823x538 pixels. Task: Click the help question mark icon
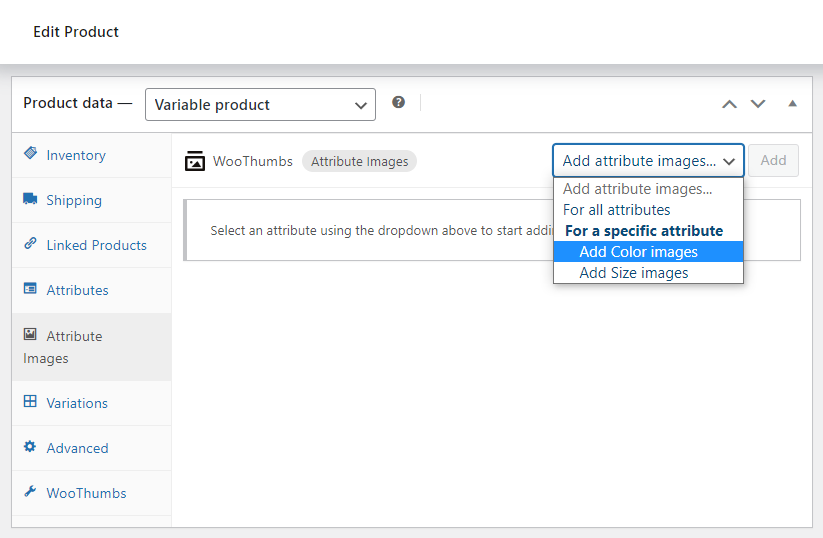pos(398,102)
